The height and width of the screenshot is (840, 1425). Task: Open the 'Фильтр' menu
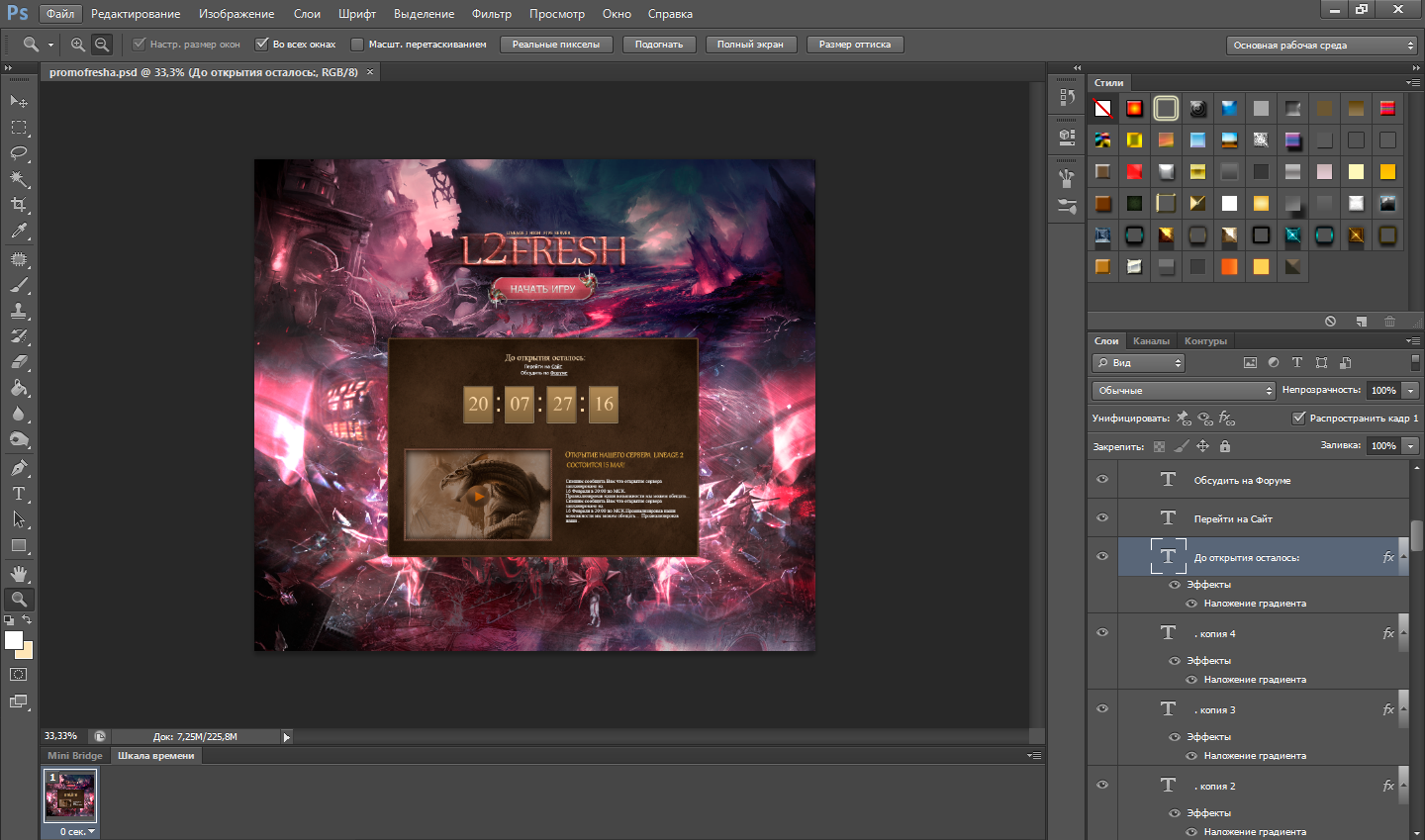click(x=492, y=14)
